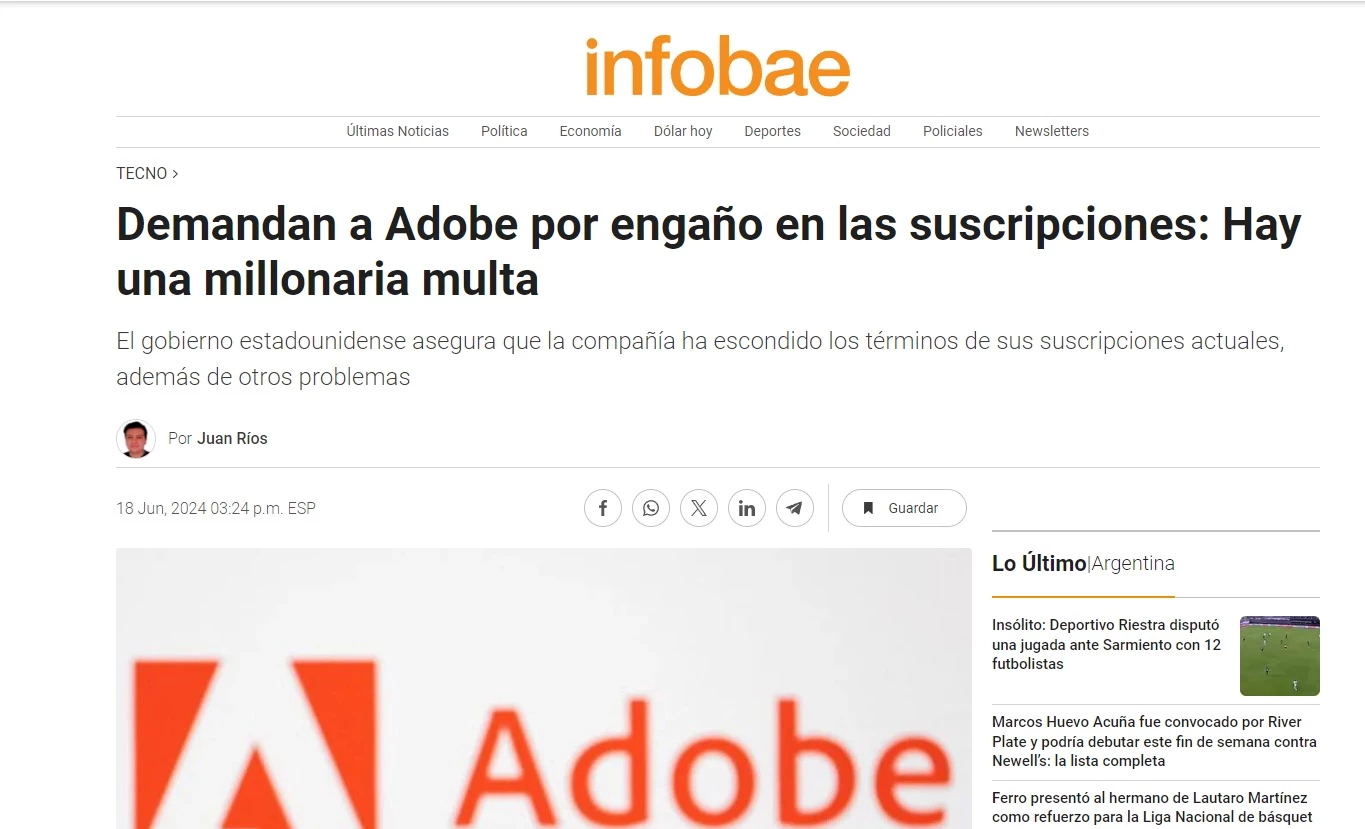Click the infobae logo
This screenshot has width=1365, height=829.
click(x=717, y=66)
